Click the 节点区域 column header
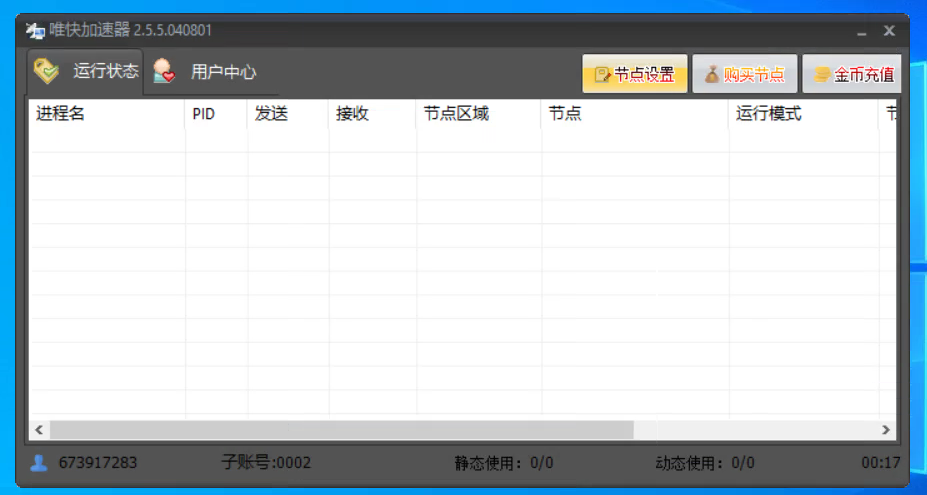Image resolution: width=927 pixels, height=495 pixels. click(x=479, y=114)
